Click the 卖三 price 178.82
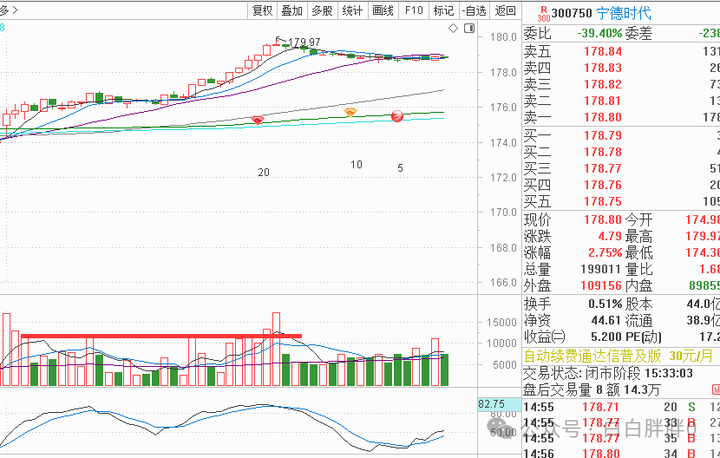720x458 pixels. (602, 85)
